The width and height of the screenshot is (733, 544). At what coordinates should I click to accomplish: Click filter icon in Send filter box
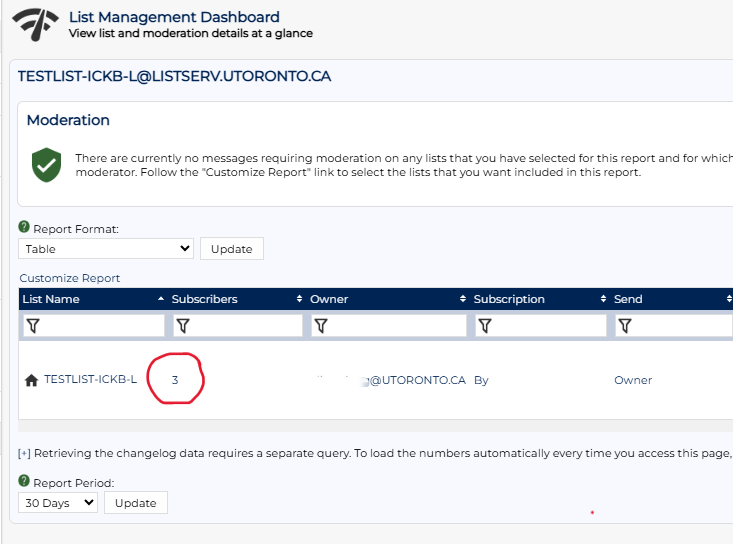tap(625, 326)
